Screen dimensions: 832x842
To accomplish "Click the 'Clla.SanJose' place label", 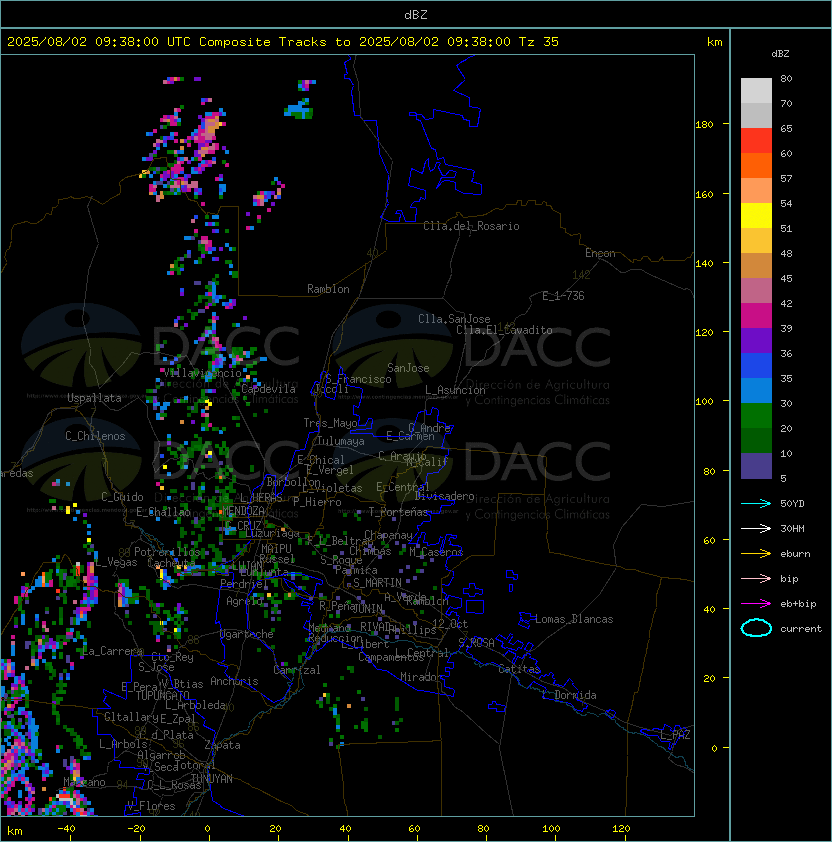I will click(x=454, y=319).
